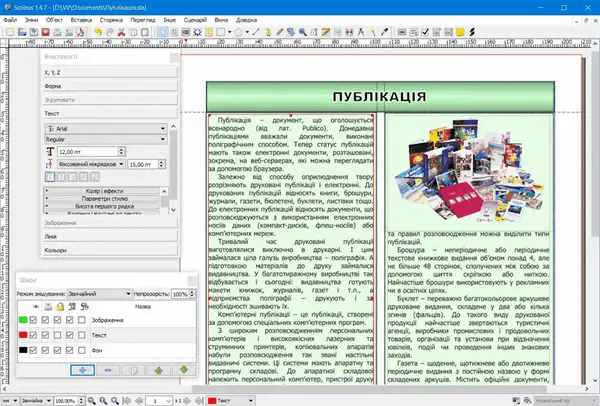Screen dimensions: 600x406
Task: Switch to the Форма properties tab
Action: click(110, 86)
